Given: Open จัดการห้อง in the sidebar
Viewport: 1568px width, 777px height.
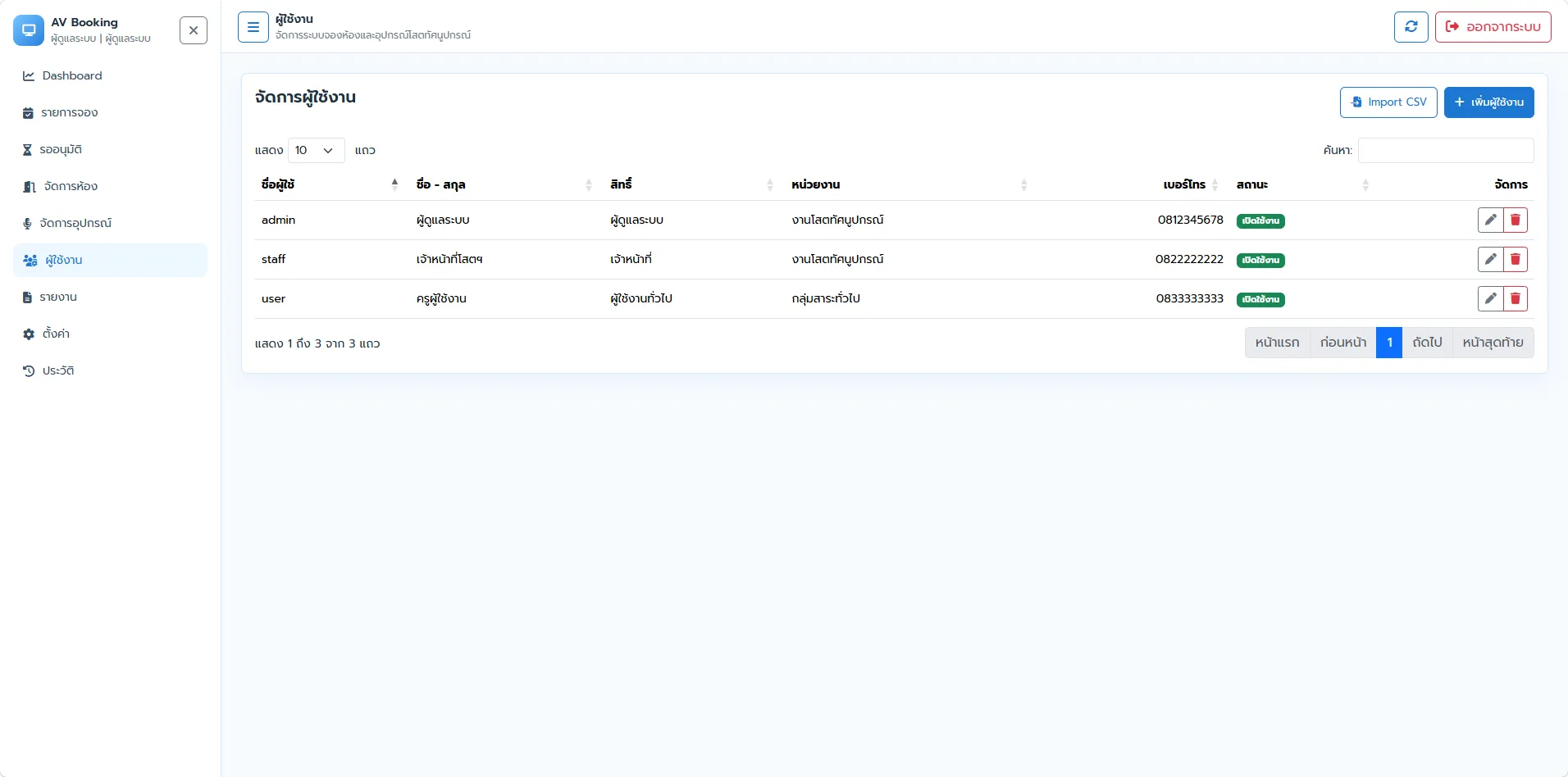Looking at the screenshot, I should pos(110,186).
